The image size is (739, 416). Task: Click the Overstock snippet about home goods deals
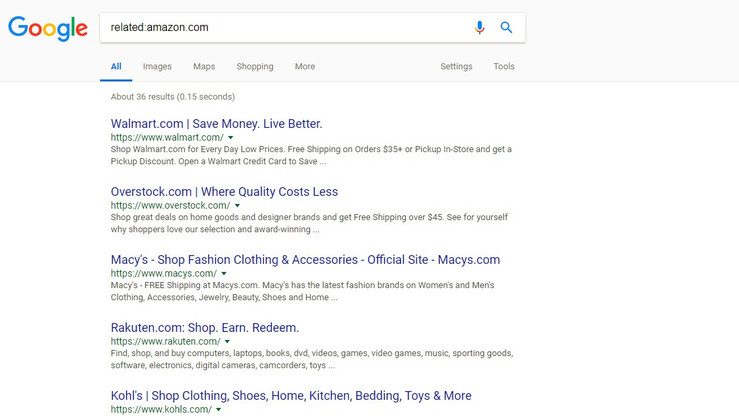pyautogui.click(x=309, y=223)
